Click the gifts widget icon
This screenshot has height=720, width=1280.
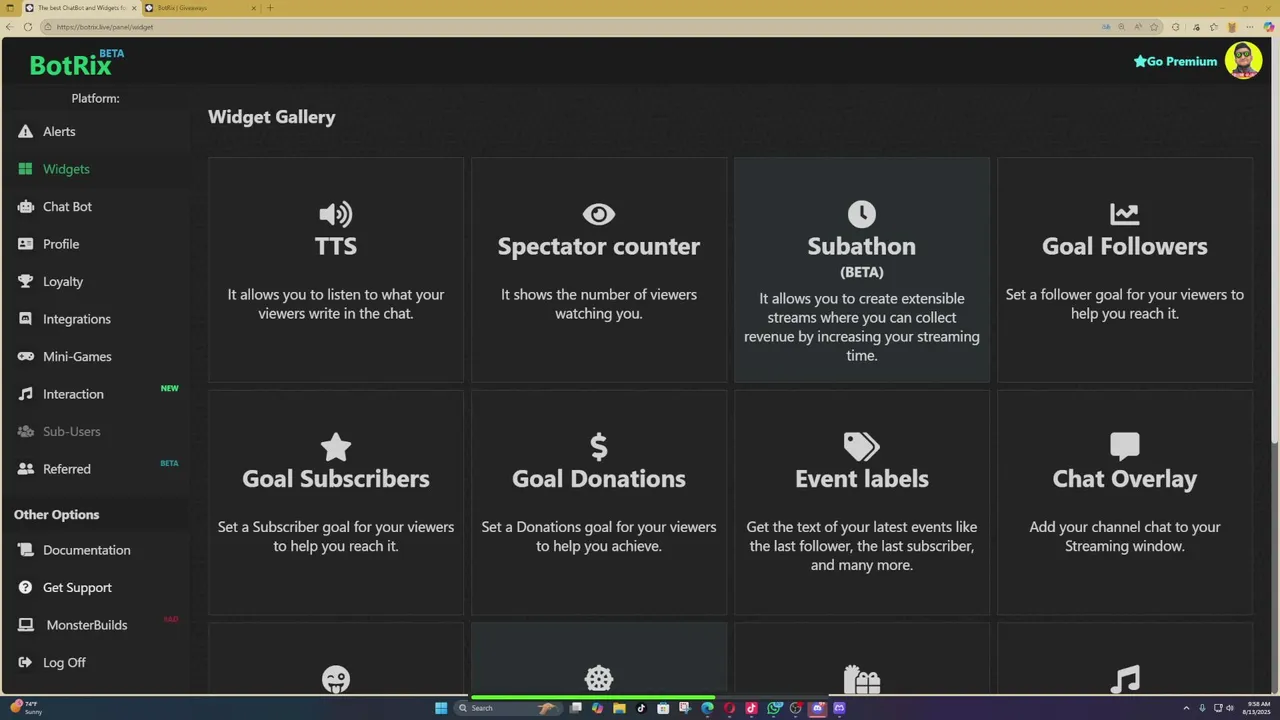click(861, 680)
